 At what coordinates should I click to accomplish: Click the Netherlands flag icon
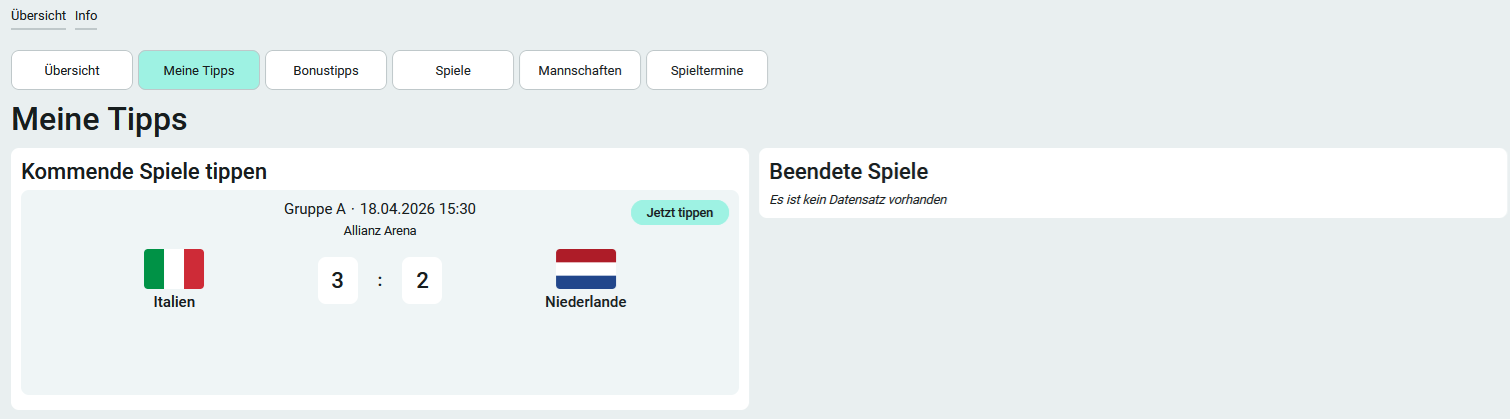click(x=586, y=269)
